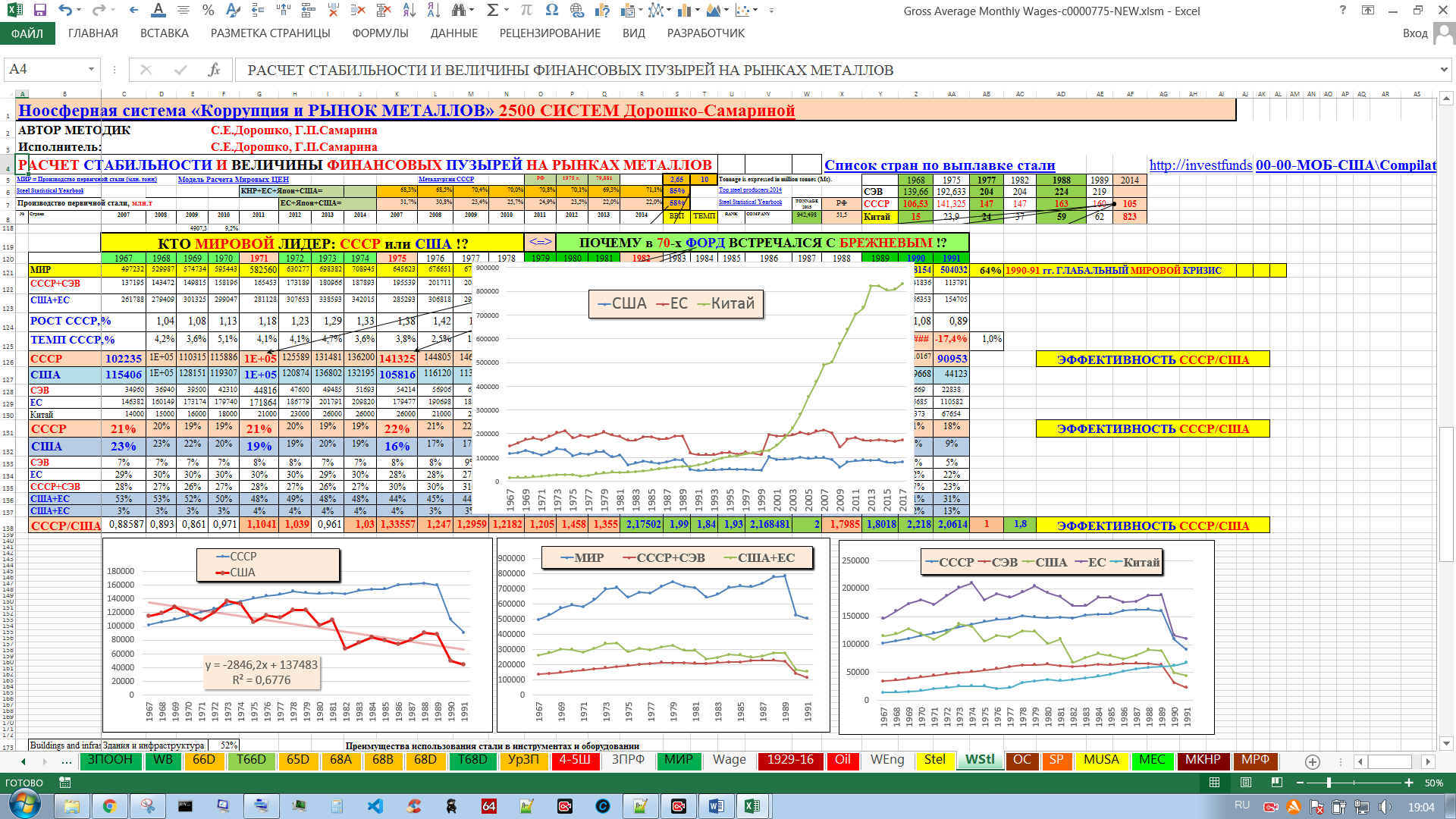Switch to Page Break Preview button

[1277, 783]
